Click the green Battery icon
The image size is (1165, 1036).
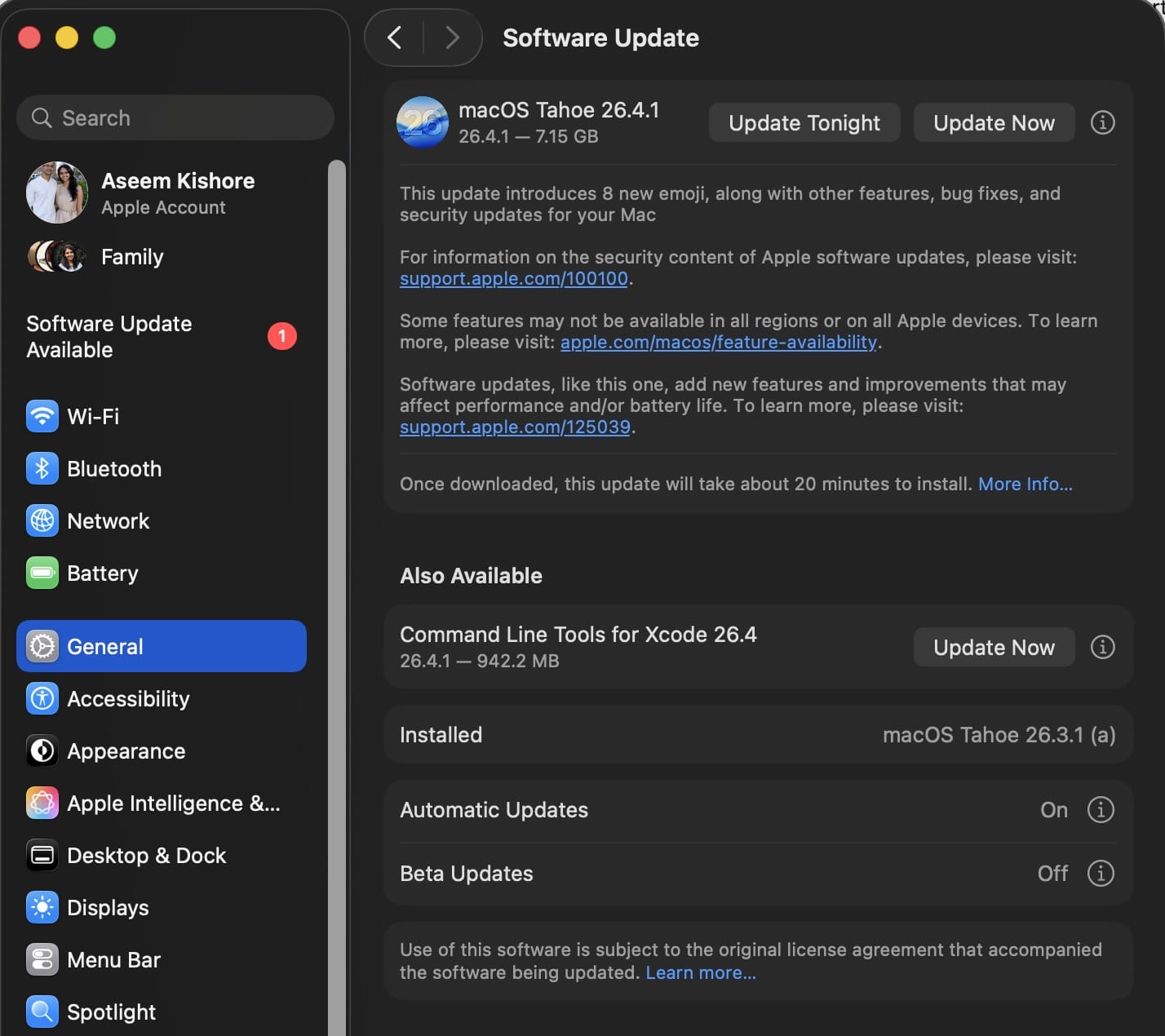42,573
